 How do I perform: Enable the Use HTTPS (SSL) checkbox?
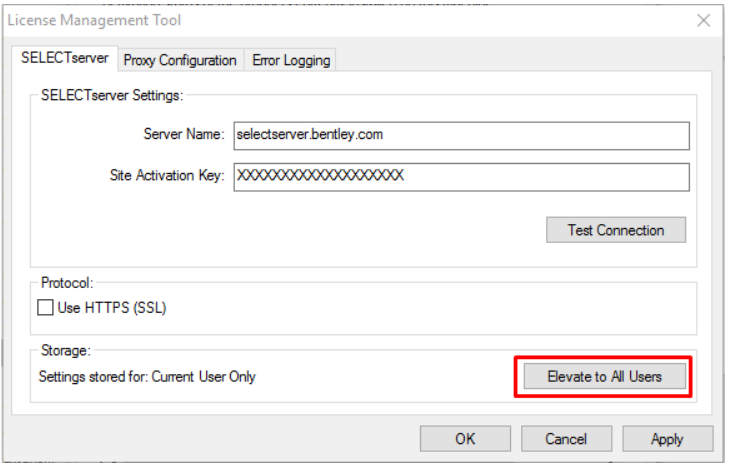tap(46, 308)
